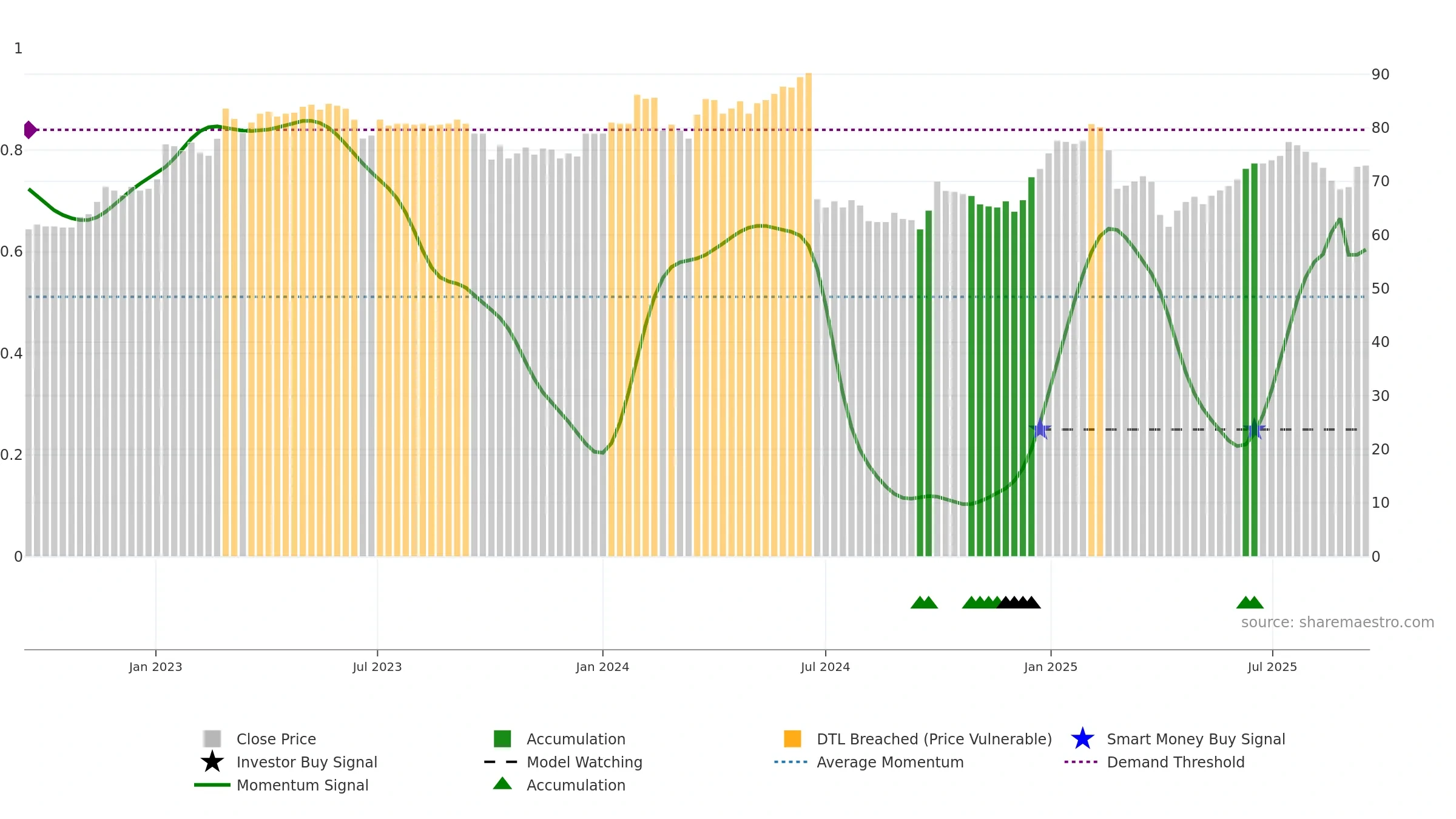Click the green triangles below Jul 2025

(x=1250, y=602)
